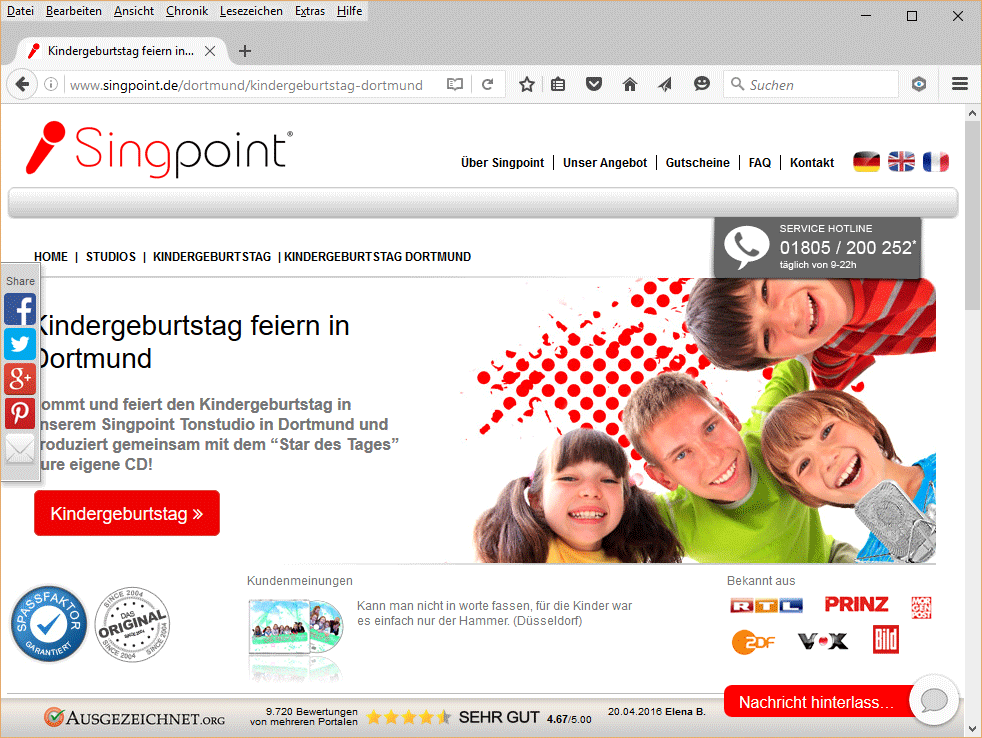Click the five-star rating display
This screenshot has height=738, width=982.
[x=408, y=717]
